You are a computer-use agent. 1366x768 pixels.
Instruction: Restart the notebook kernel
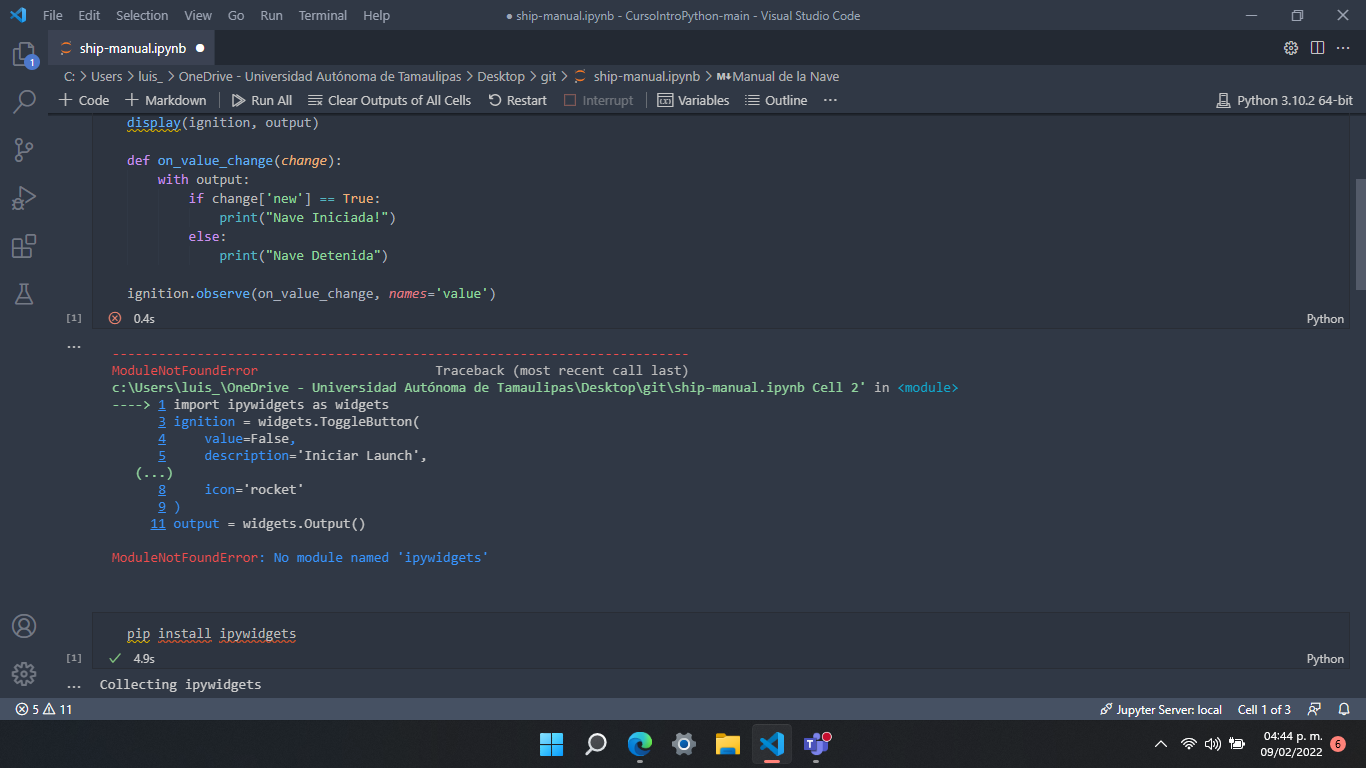pyautogui.click(x=517, y=100)
